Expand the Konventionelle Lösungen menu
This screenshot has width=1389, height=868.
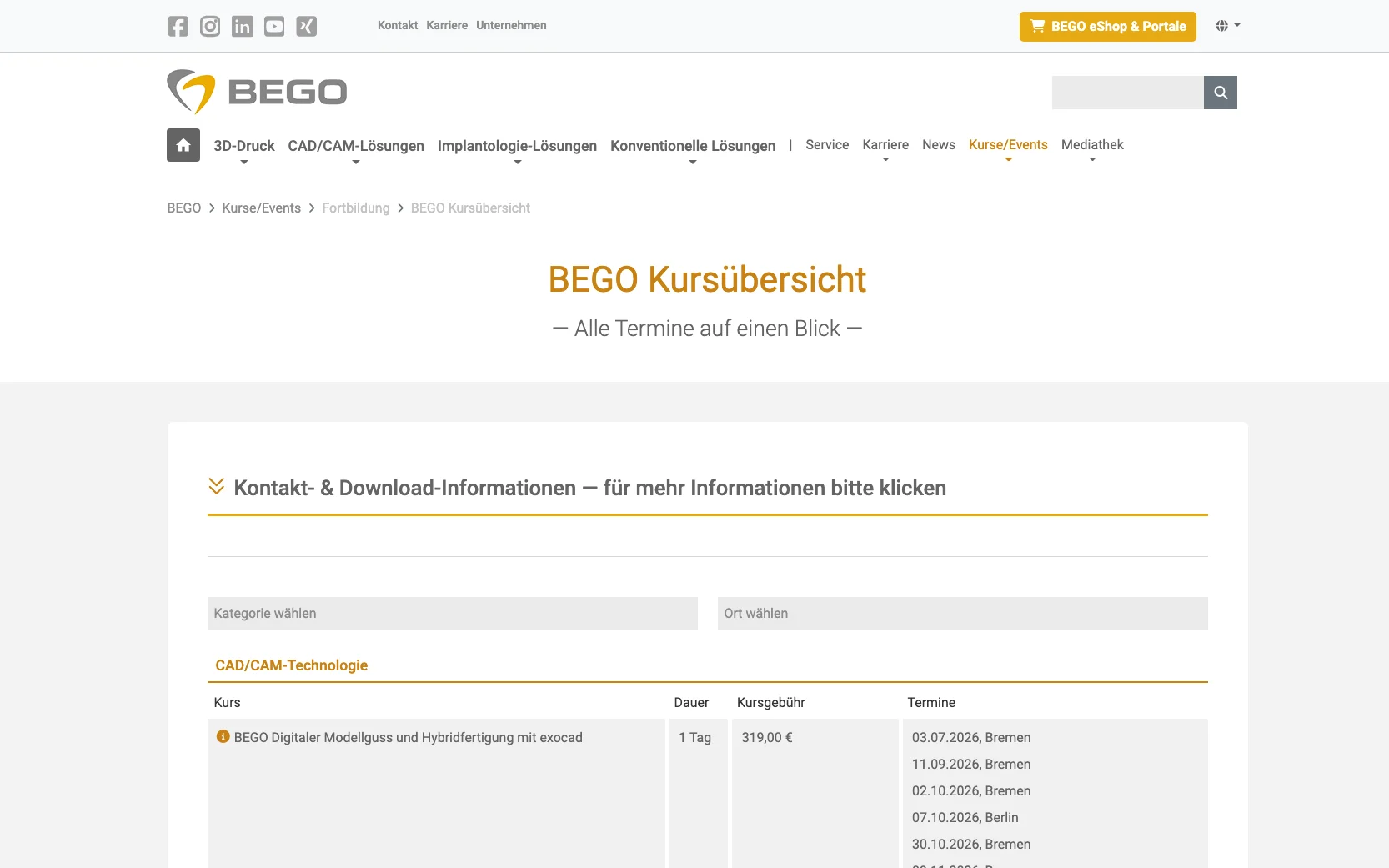(693, 147)
